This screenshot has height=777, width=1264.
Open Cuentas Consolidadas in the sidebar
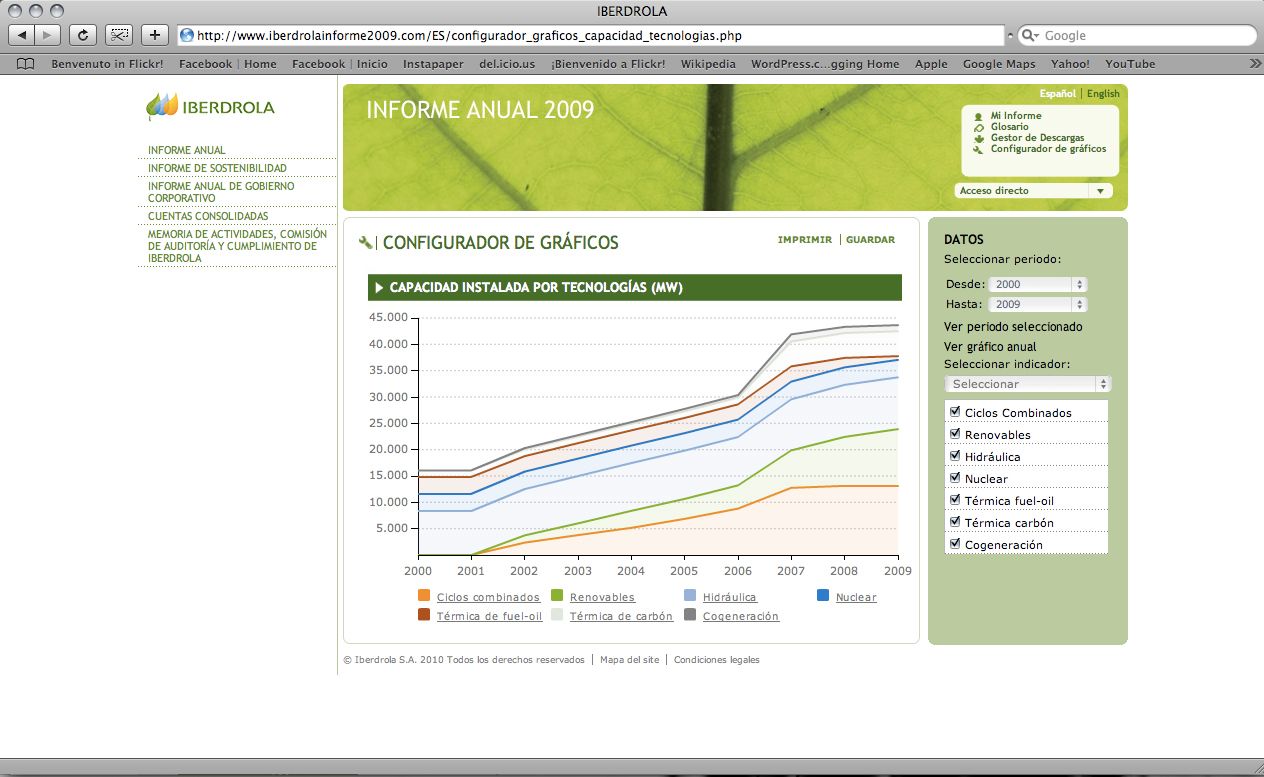[x=208, y=216]
